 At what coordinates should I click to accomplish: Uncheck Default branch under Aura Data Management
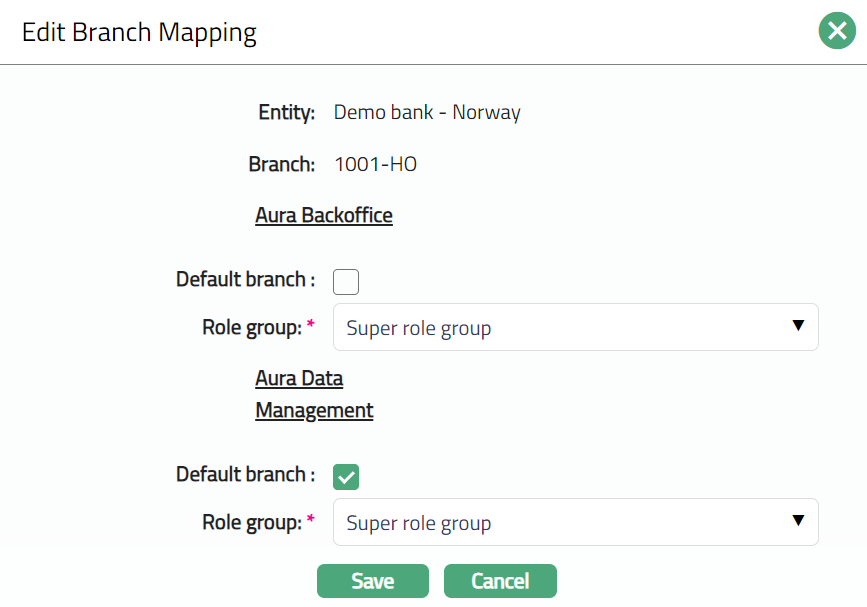pos(346,477)
